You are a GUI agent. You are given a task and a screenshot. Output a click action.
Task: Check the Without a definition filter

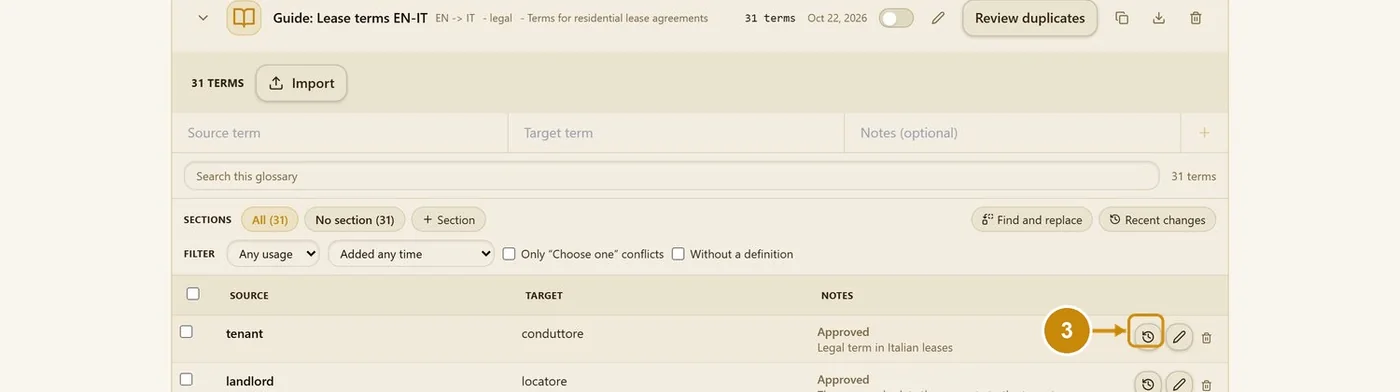pos(732,254)
